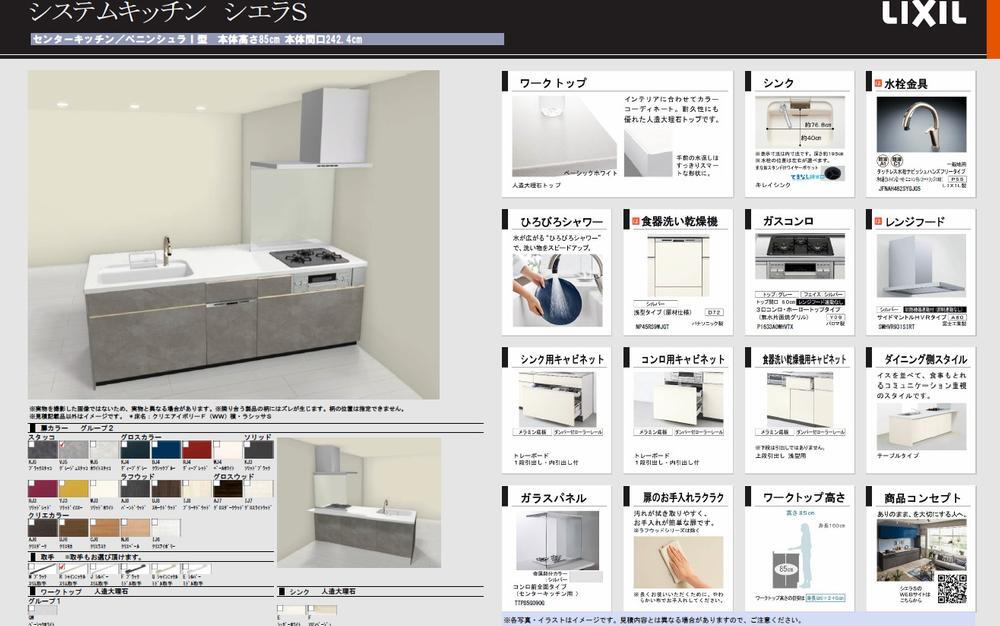Select the ワークトップ panel heading
Viewport: 1000px width, 626px height.
click(x=553, y=83)
